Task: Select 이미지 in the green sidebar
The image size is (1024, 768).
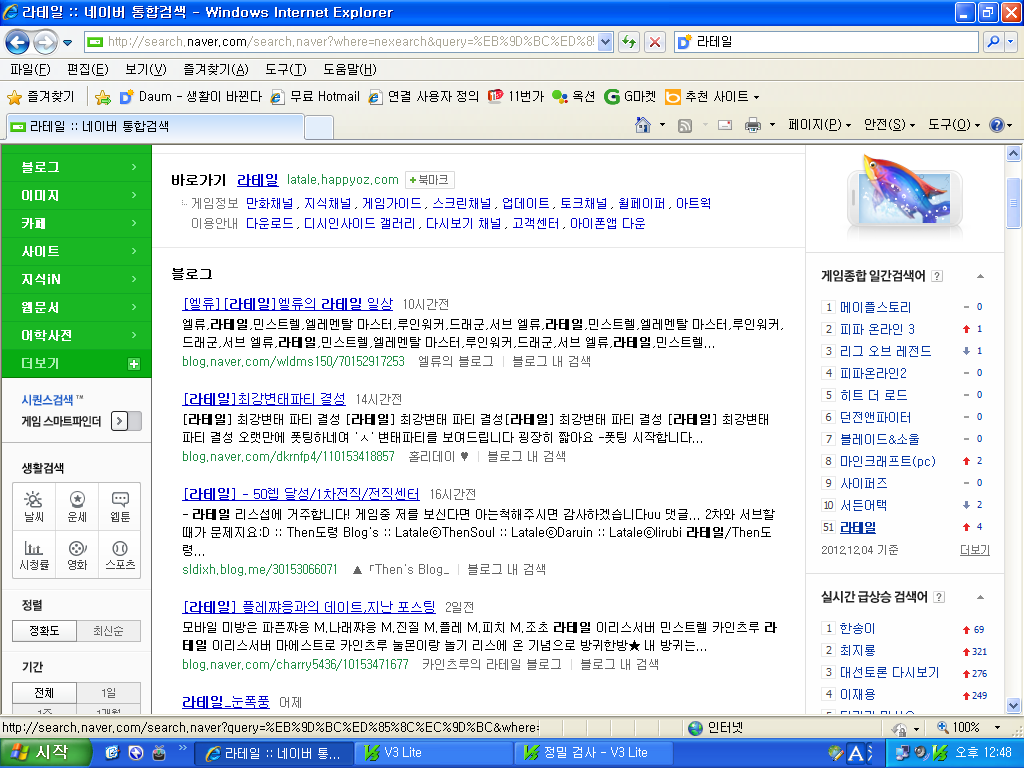Action: pos(77,195)
